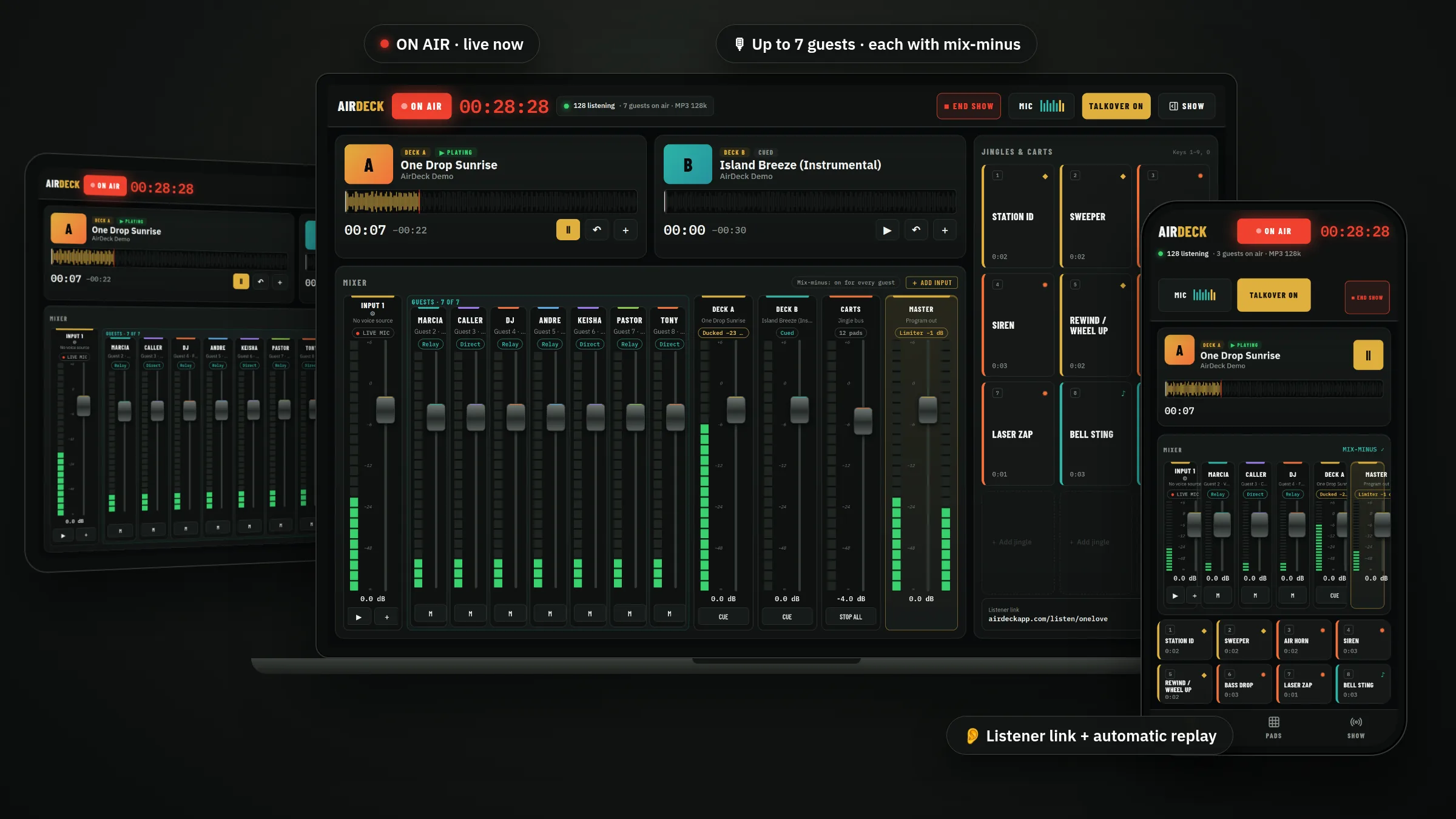
Task: Click the Carts fader handle on laptop
Action: [x=863, y=421]
